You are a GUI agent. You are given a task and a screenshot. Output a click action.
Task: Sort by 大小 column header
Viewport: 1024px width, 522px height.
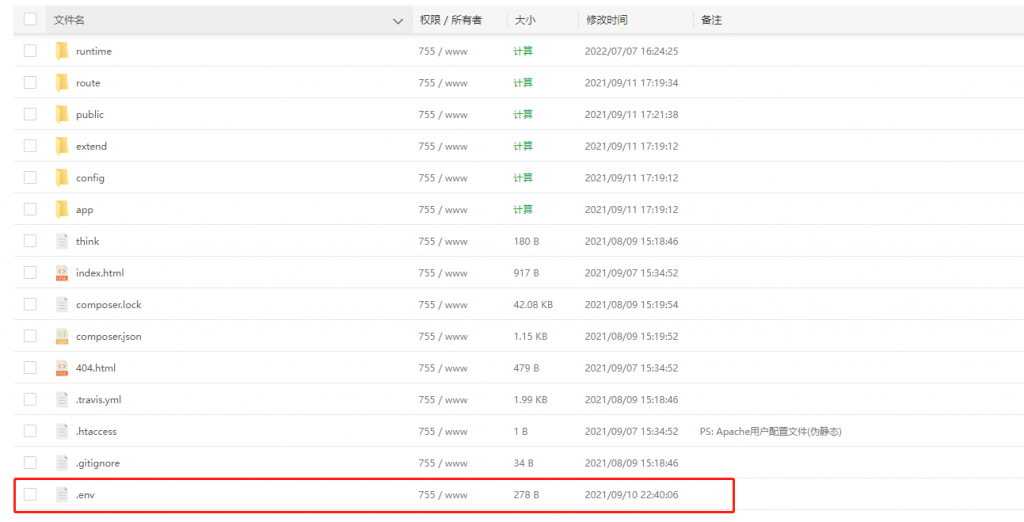(x=524, y=20)
